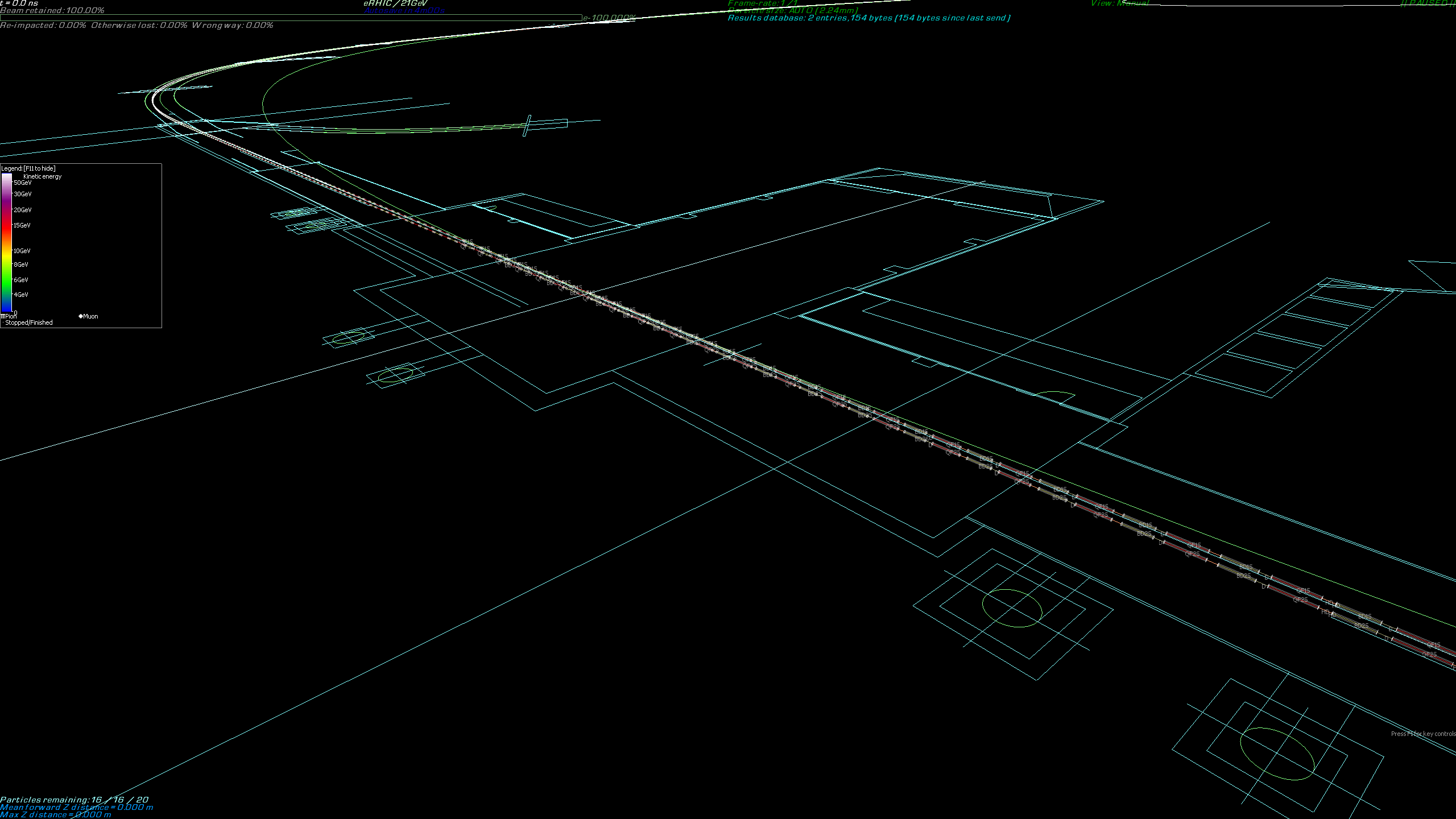Click the short crossbar marker on the upper curved line
The width and height of the screenshot is (1456, 819).
(527, 126)
